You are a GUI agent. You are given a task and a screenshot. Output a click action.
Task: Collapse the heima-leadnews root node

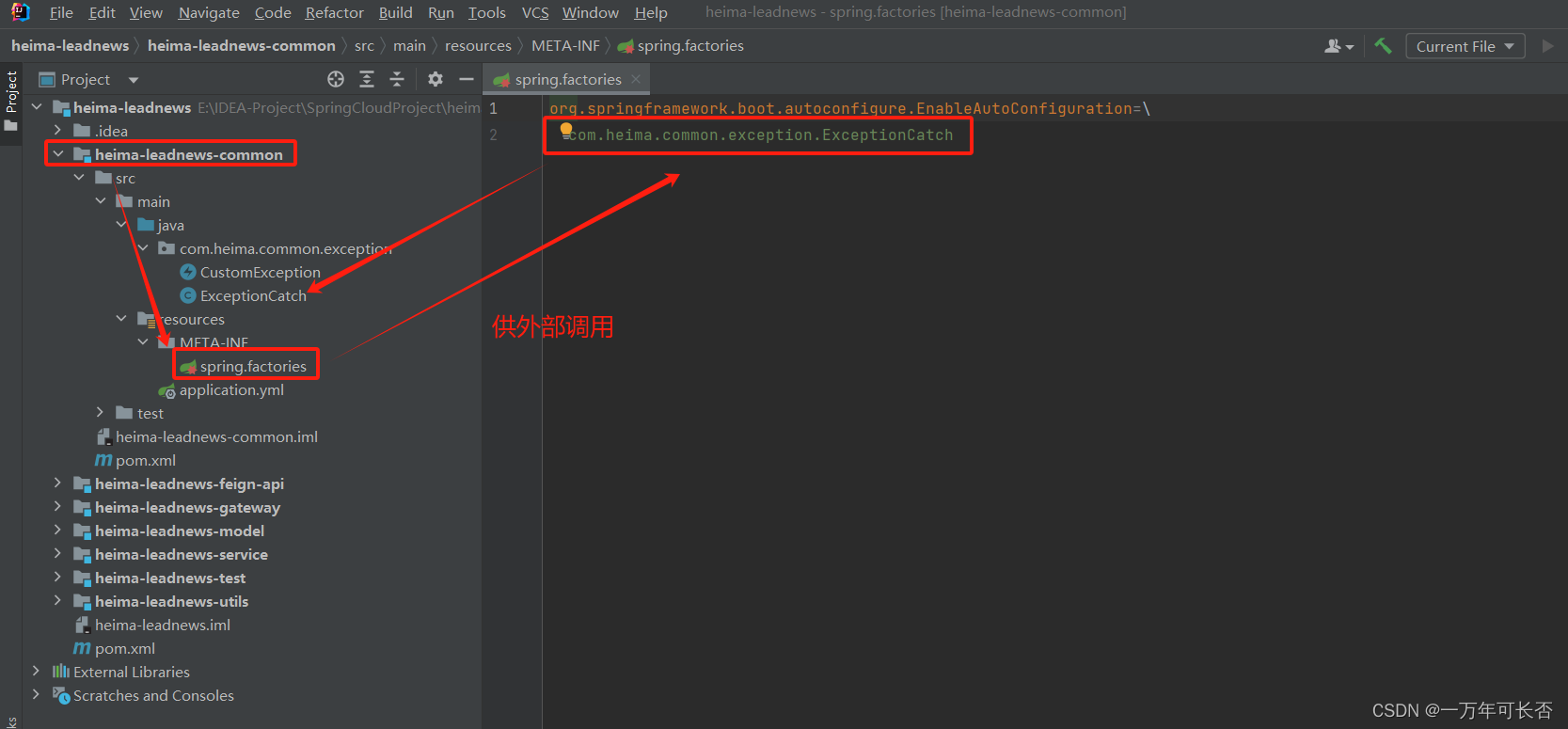37,107
